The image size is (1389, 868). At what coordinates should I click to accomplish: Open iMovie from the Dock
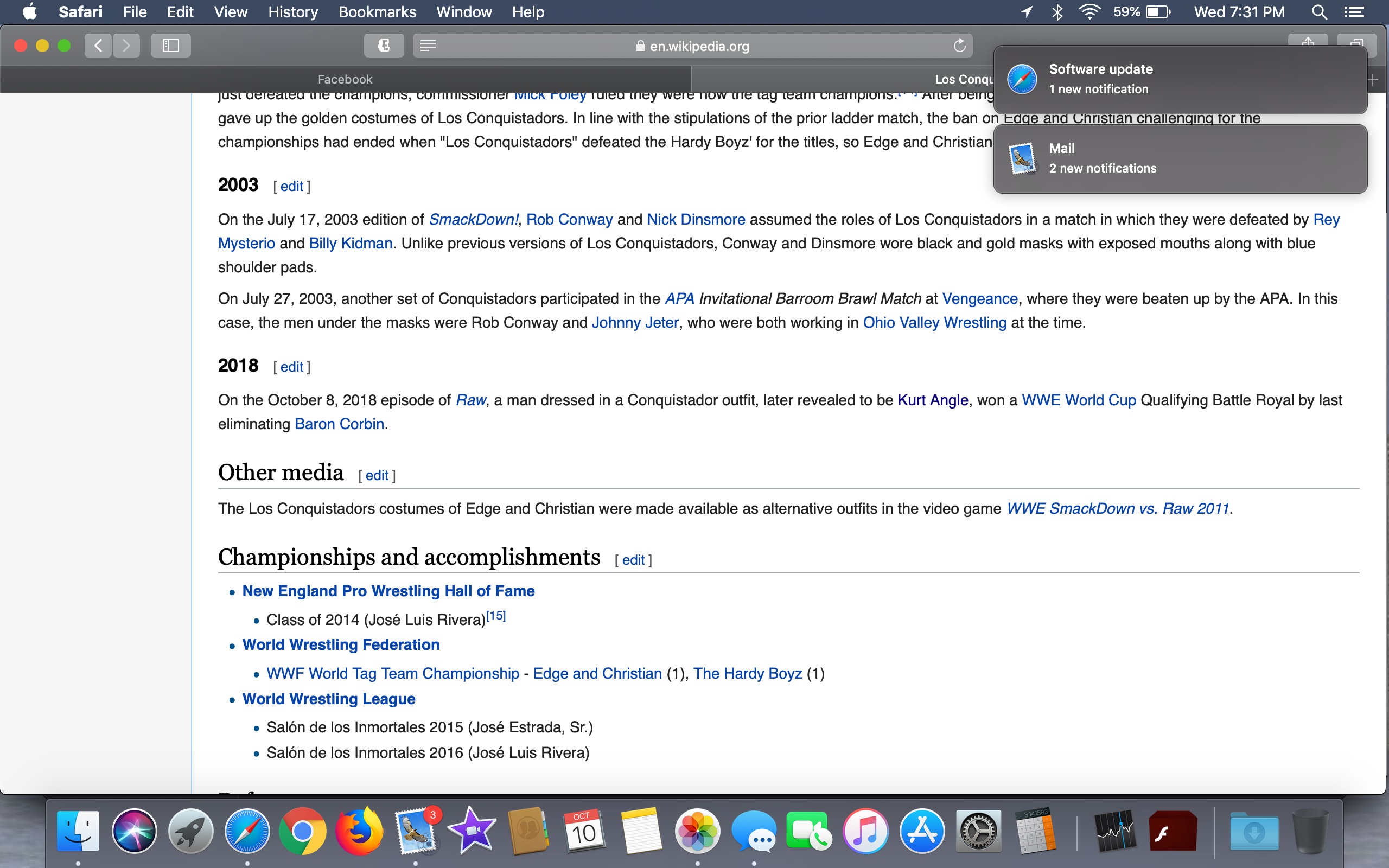pos(472,831)
